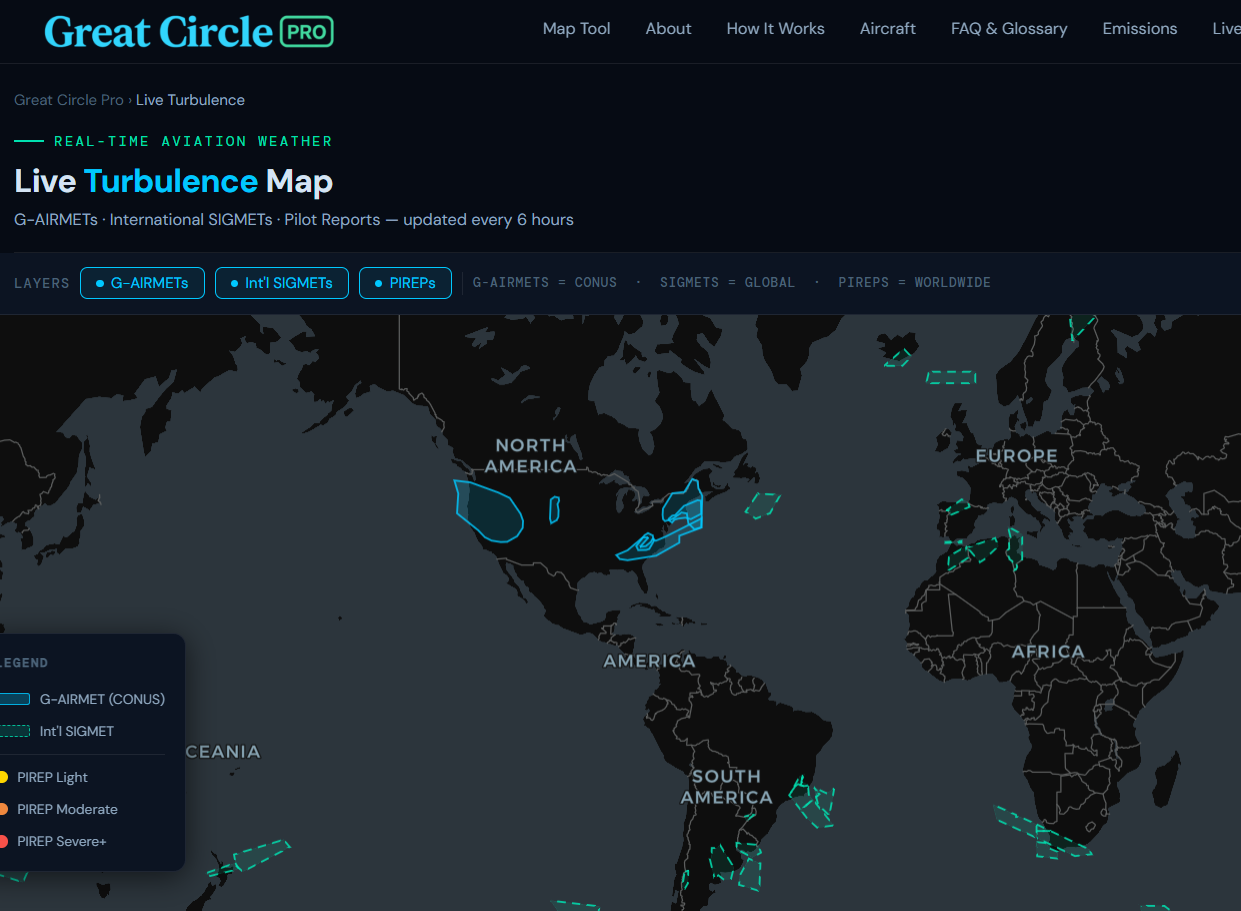Viewport: 1241px width, 911px height.
Task: Click the orange PIREP Moderate dot
Action: click(5, 809)
